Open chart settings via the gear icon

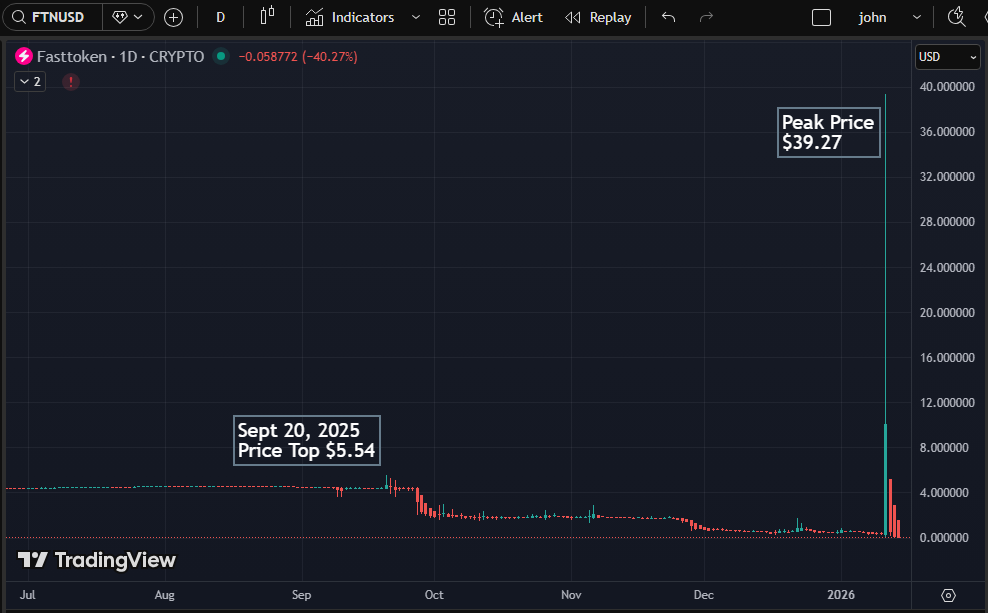[x=949, y=593]
